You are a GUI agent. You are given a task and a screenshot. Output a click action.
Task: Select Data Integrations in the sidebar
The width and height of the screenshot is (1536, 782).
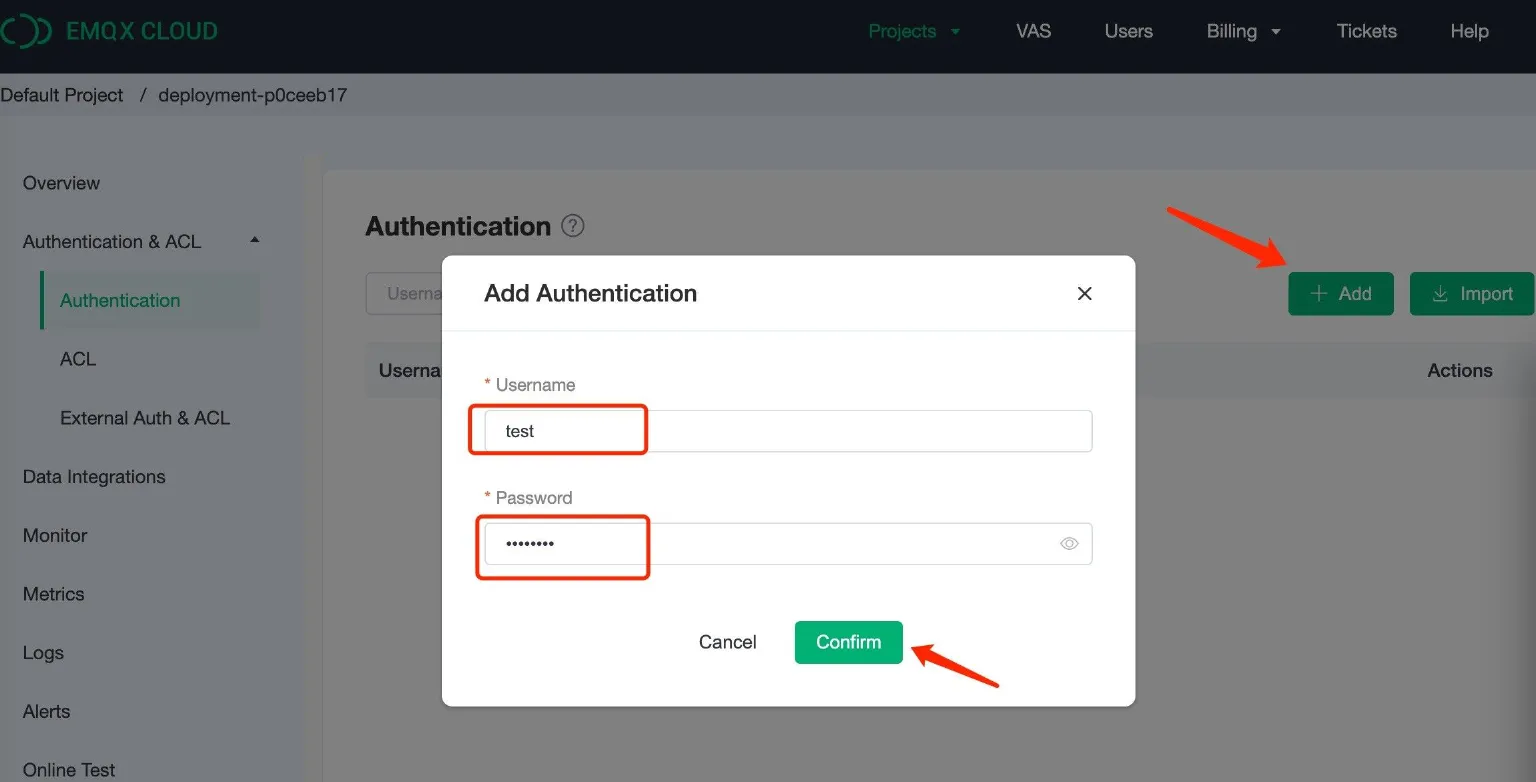[94, 476]
